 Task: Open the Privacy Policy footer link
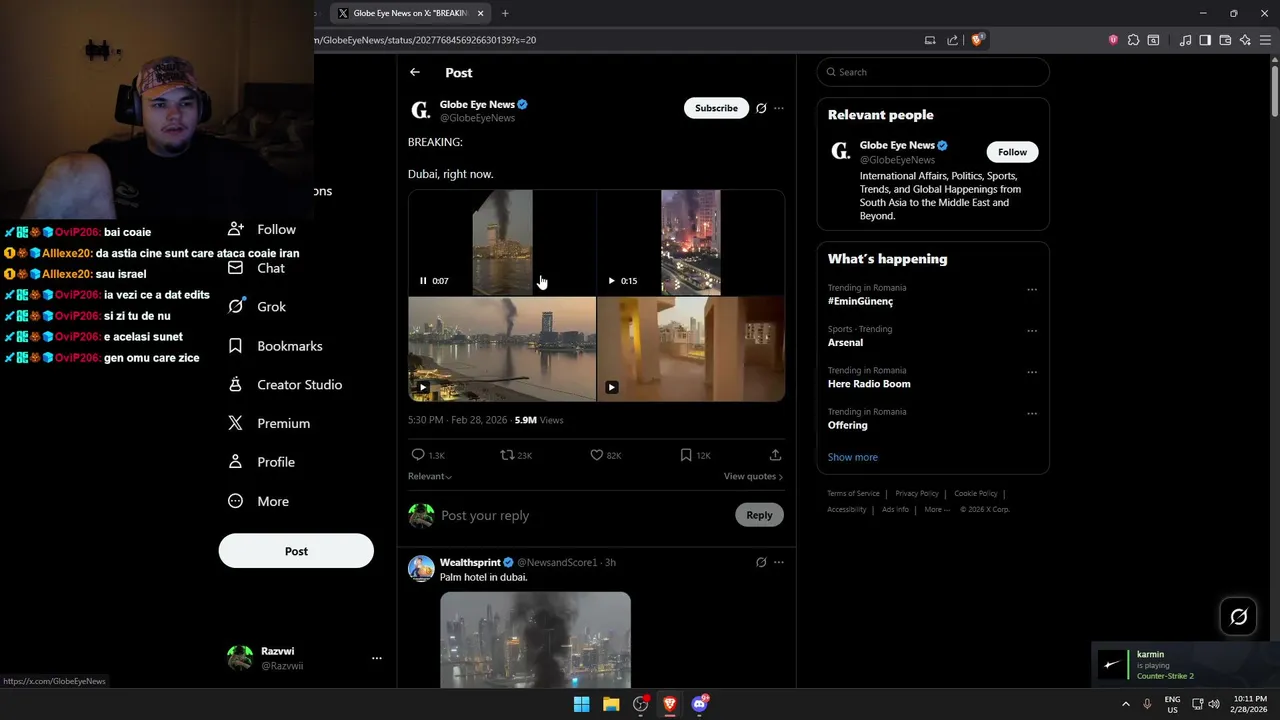coord(917,493)
